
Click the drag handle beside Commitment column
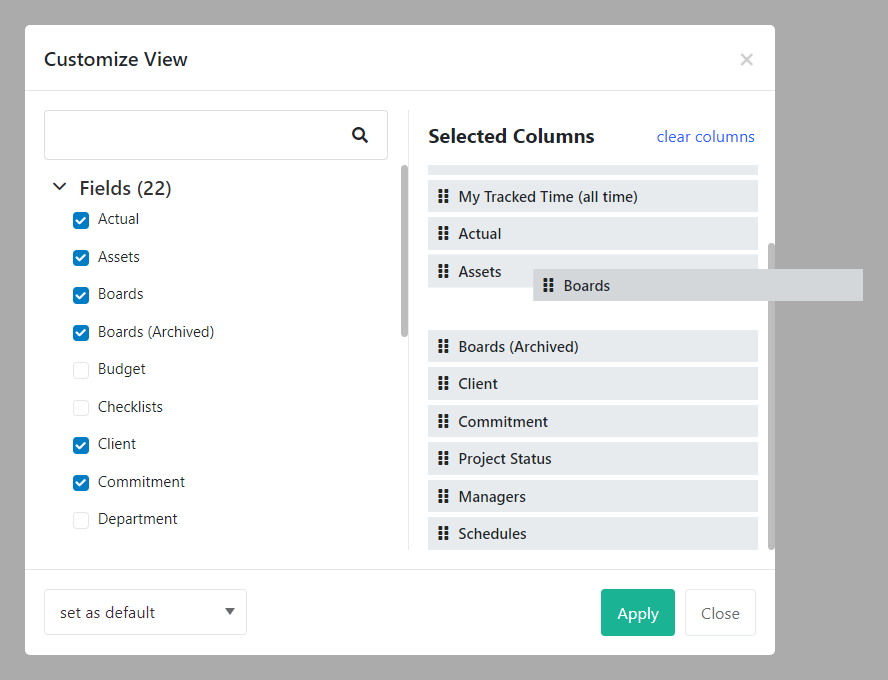(x=444, y=421)
